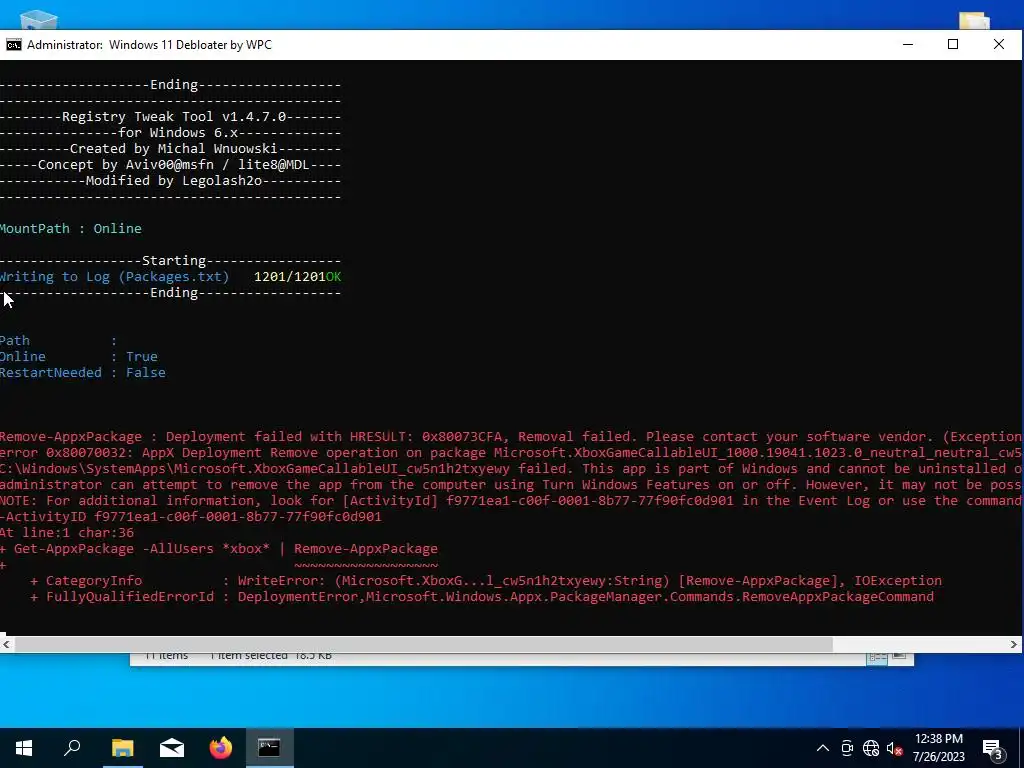Minimize the Windows 11 Debloater window
This screenshot has width=1024, height=768.
[908, 44]
